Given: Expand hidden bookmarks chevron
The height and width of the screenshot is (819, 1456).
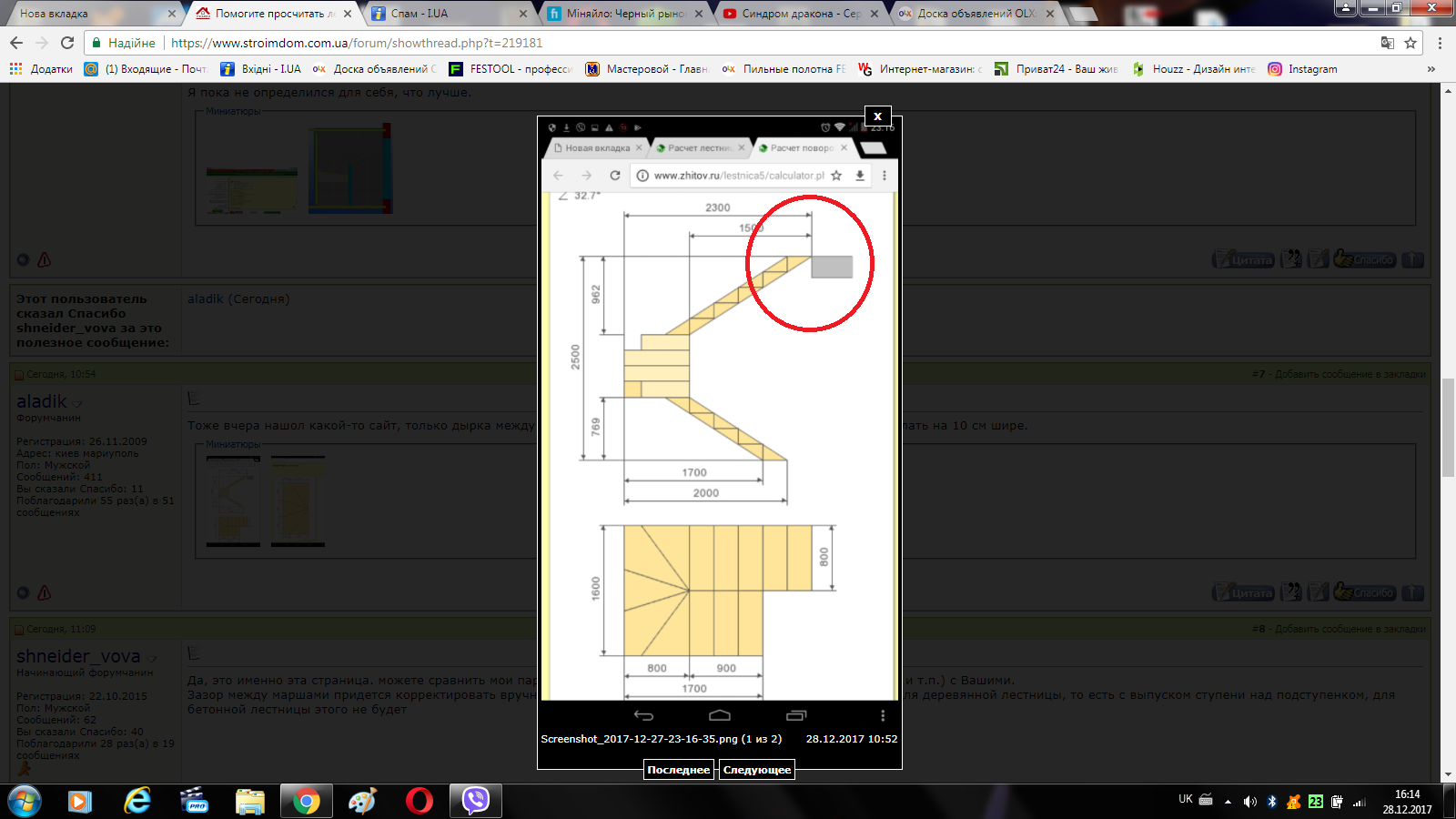Looking at the screenshot, I should coord(1431,68).
